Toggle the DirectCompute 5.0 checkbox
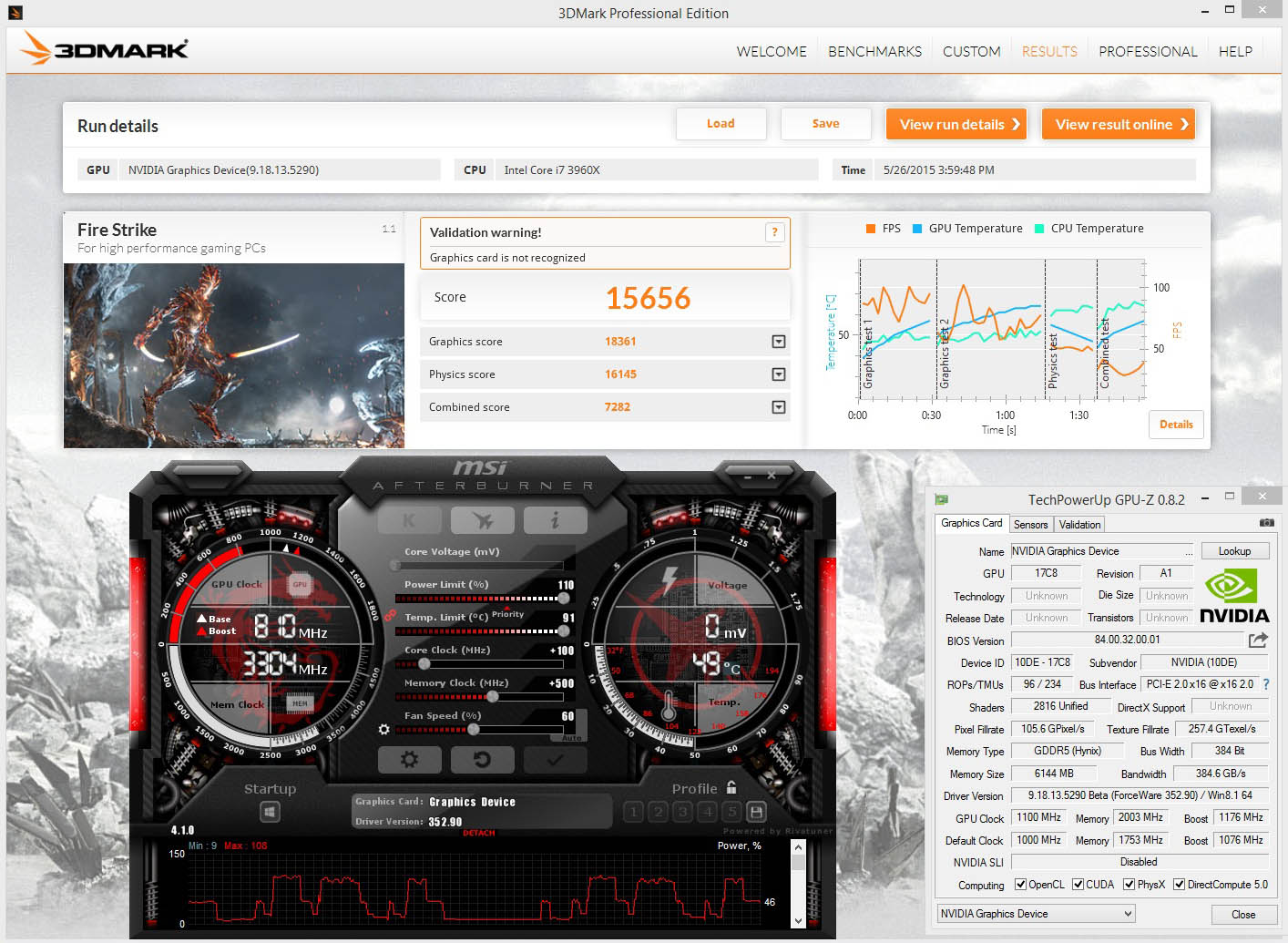 pos(1179,885)
